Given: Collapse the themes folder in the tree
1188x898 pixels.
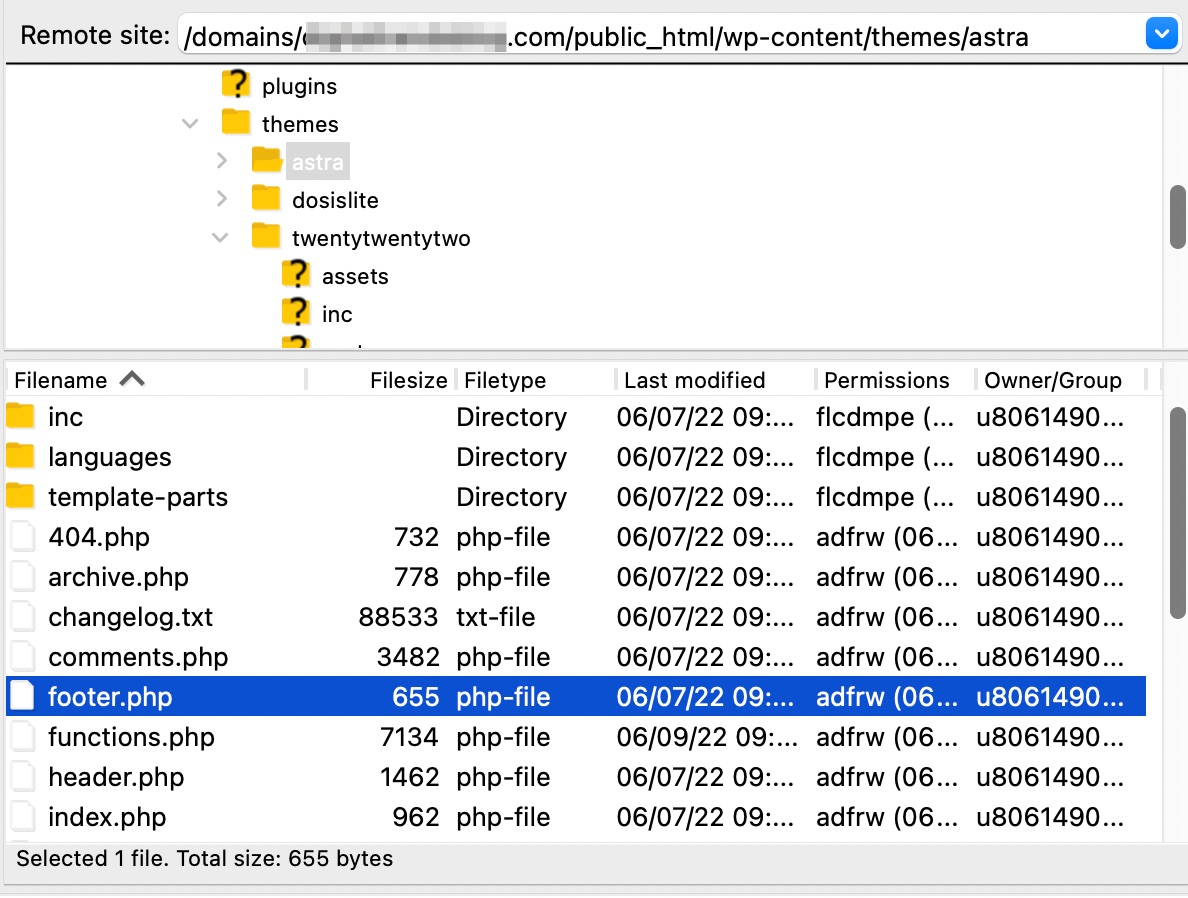Looking at the screenshot, I should [x=190, y=124].
